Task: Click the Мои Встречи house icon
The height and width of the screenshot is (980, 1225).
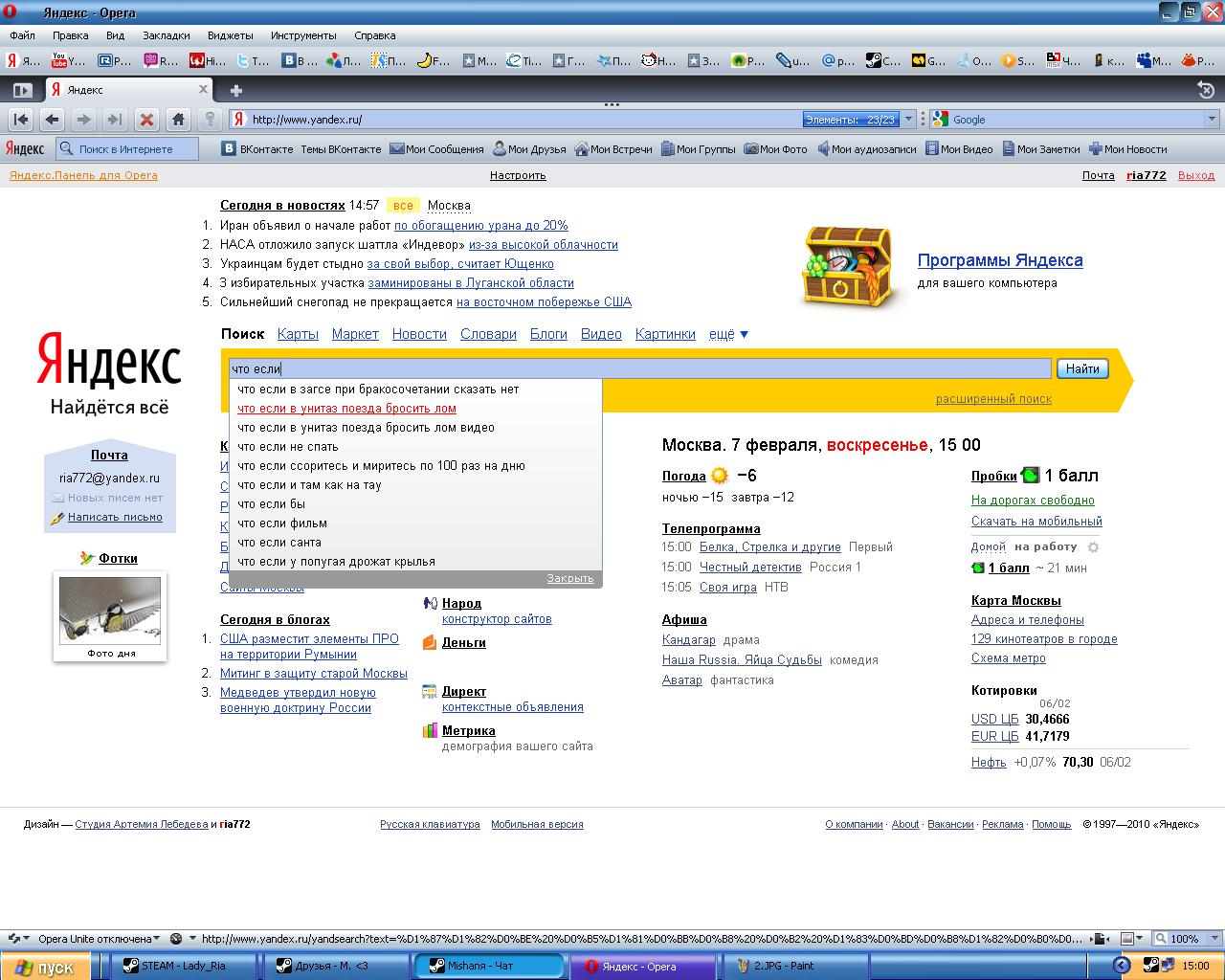Action: (x=582, y=149)
